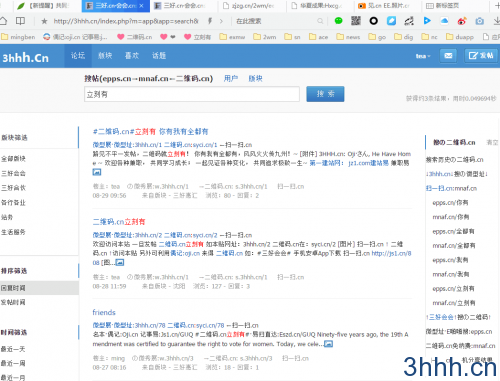Select the first board filter item in sidebar
Image resolution: width=500 pixels, height=381 pixels.
coord(13,159)
